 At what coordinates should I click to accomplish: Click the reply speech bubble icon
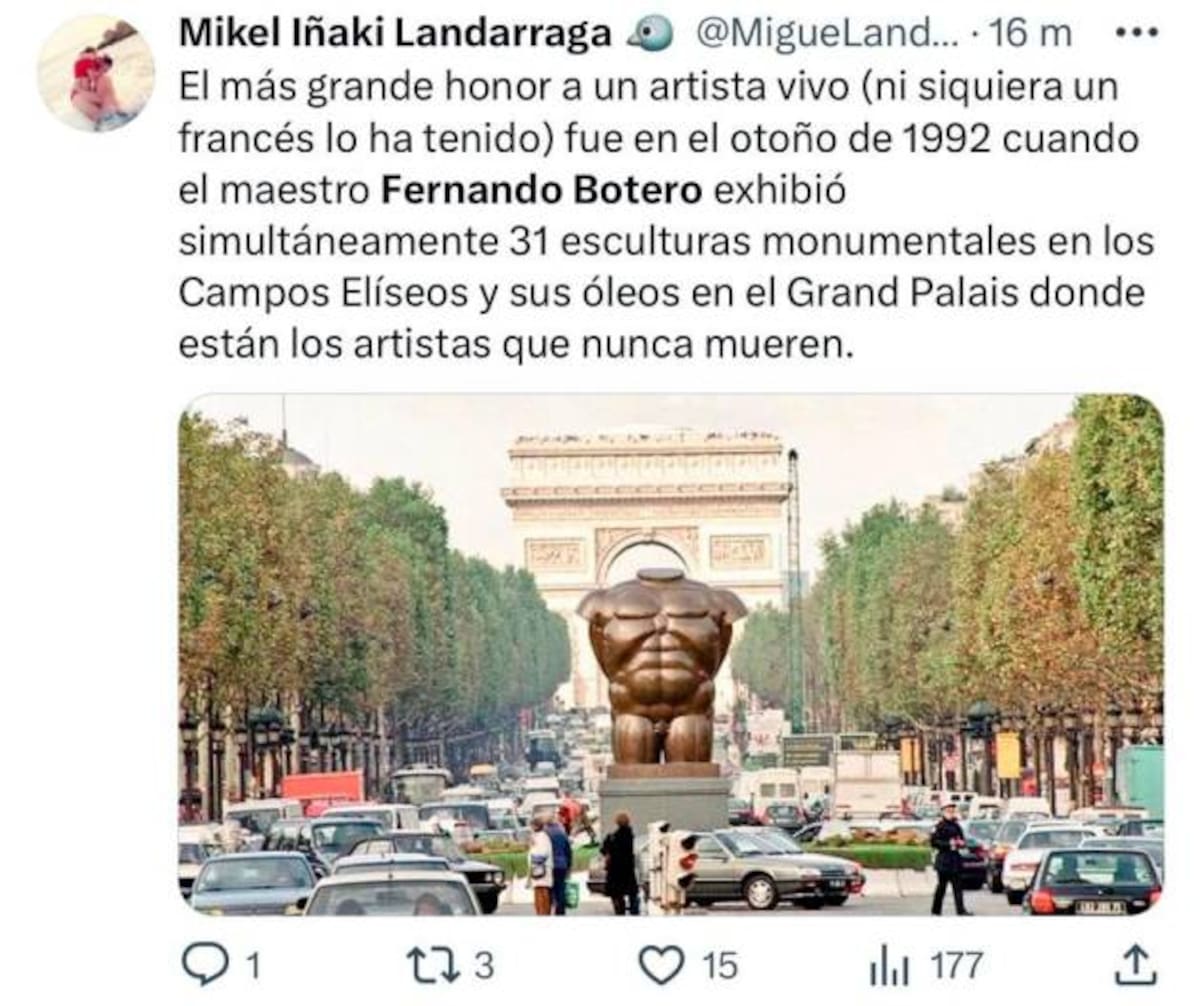coord(205,965)
